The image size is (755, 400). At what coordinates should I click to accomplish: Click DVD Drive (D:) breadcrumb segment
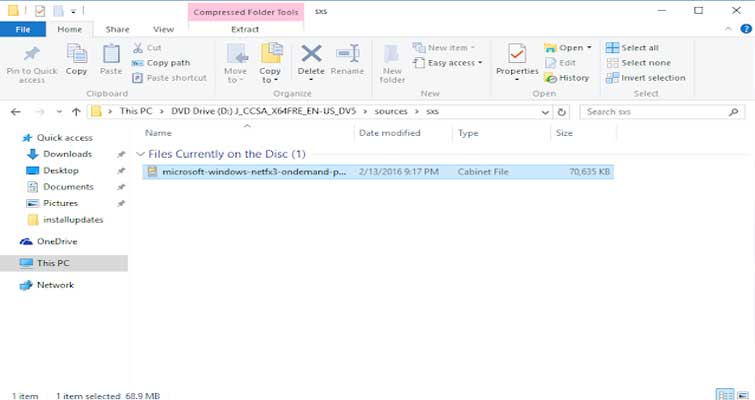point(263,111)
